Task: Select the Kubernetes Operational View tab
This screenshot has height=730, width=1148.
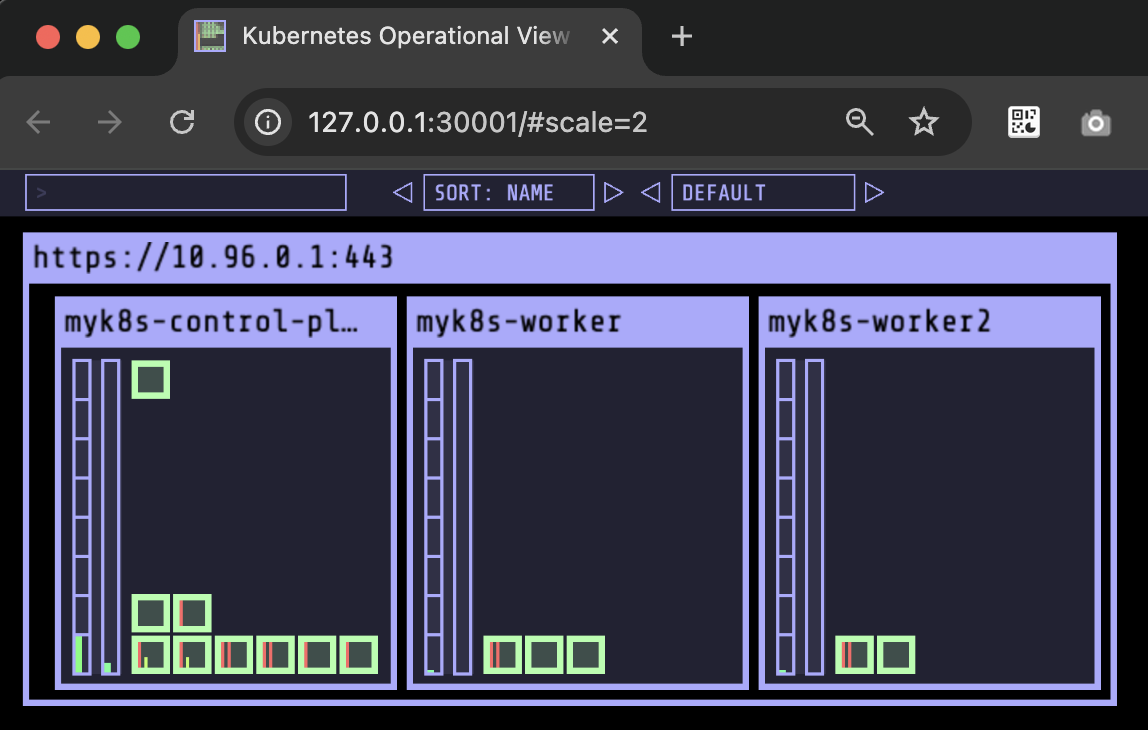Action: tap(410, 37)
